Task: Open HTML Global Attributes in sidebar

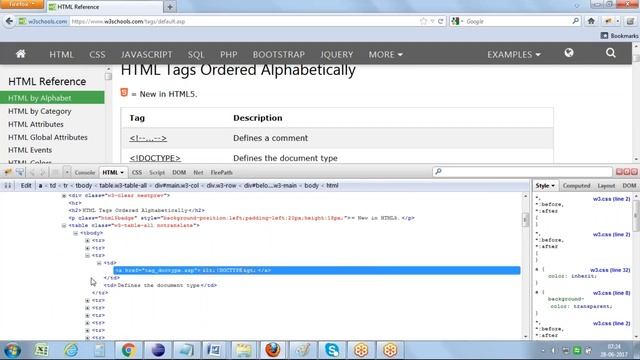Action: pos(48,137)
